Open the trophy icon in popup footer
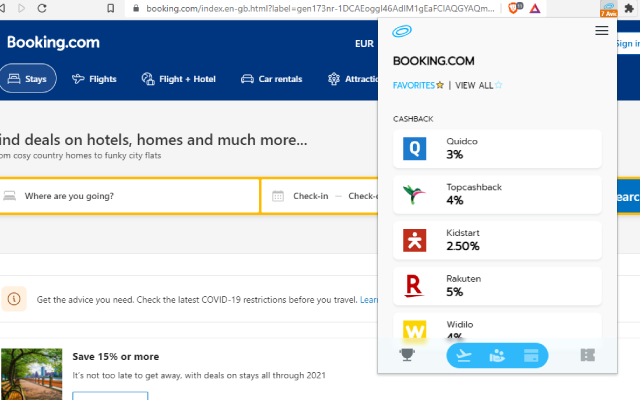 407,355
